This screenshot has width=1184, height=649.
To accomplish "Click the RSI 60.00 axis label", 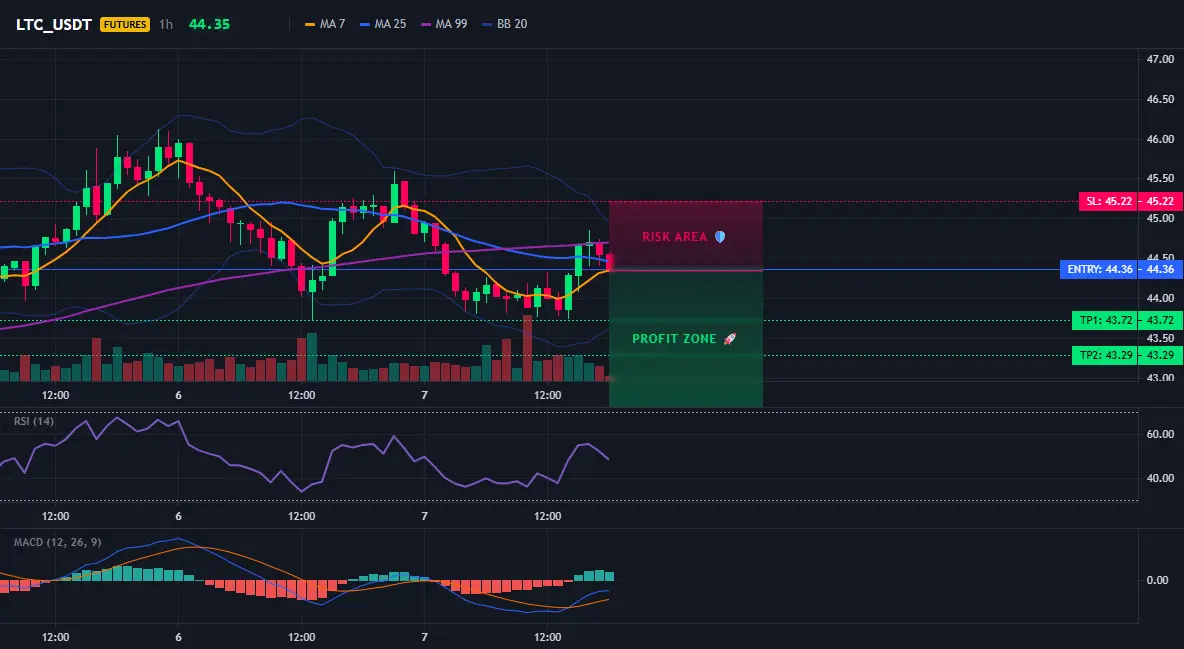I will pos(1160,434).
